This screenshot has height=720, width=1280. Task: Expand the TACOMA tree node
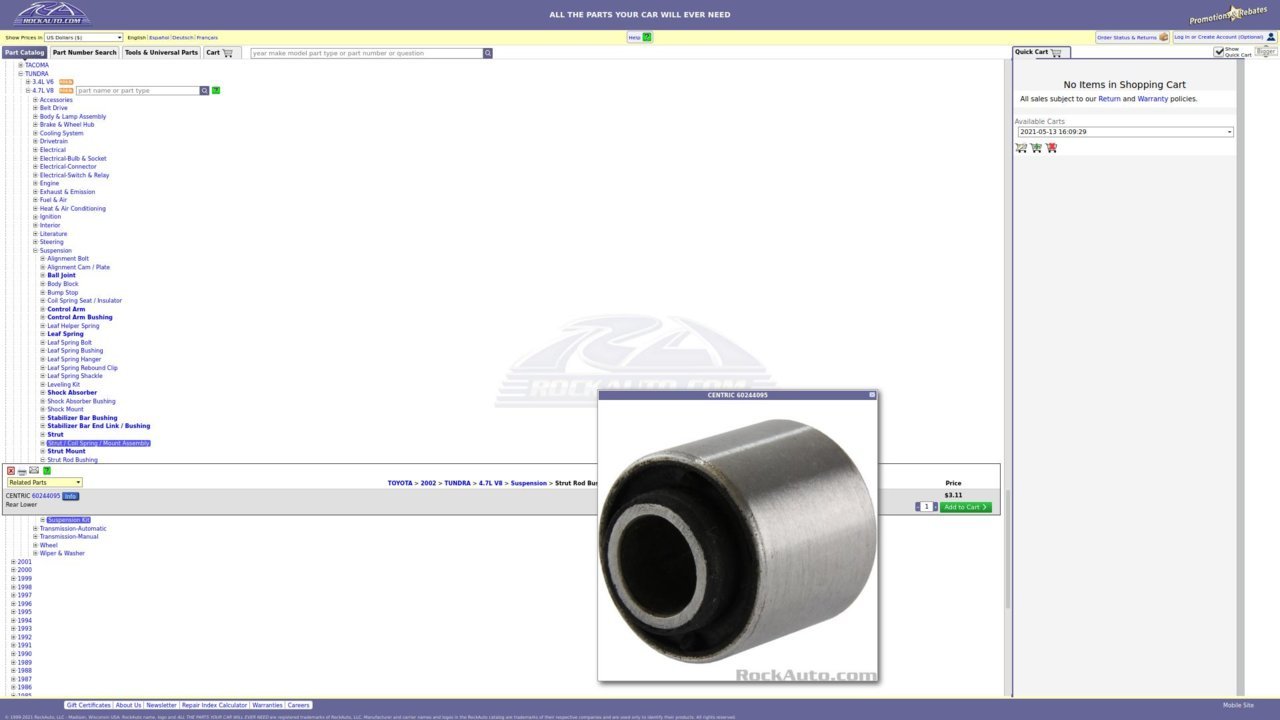pyautogui.click(x=21, y=65)
